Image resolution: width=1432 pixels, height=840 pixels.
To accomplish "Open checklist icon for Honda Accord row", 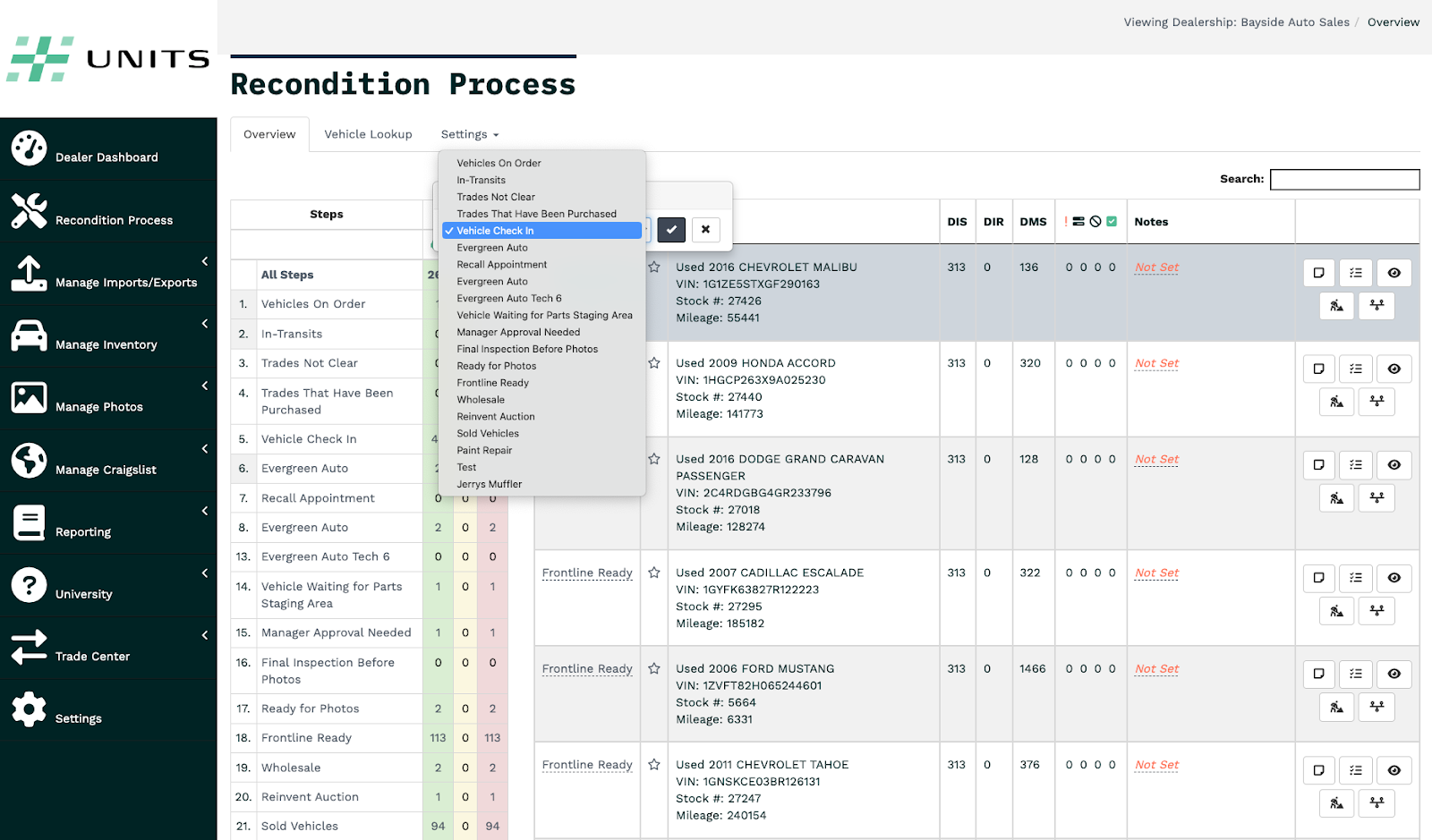I will tap(1356, 369).
